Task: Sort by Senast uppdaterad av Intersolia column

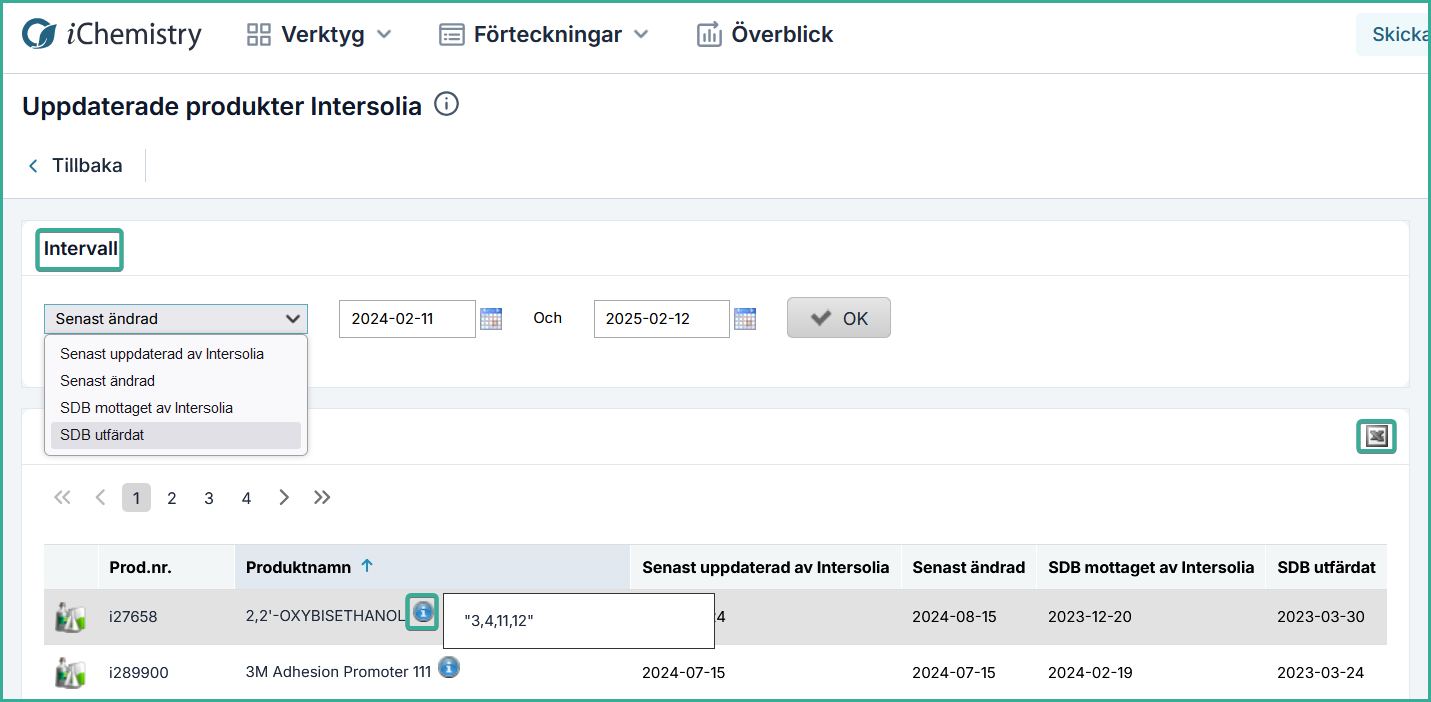Action: pyautogui.click(x=765, y=567)
